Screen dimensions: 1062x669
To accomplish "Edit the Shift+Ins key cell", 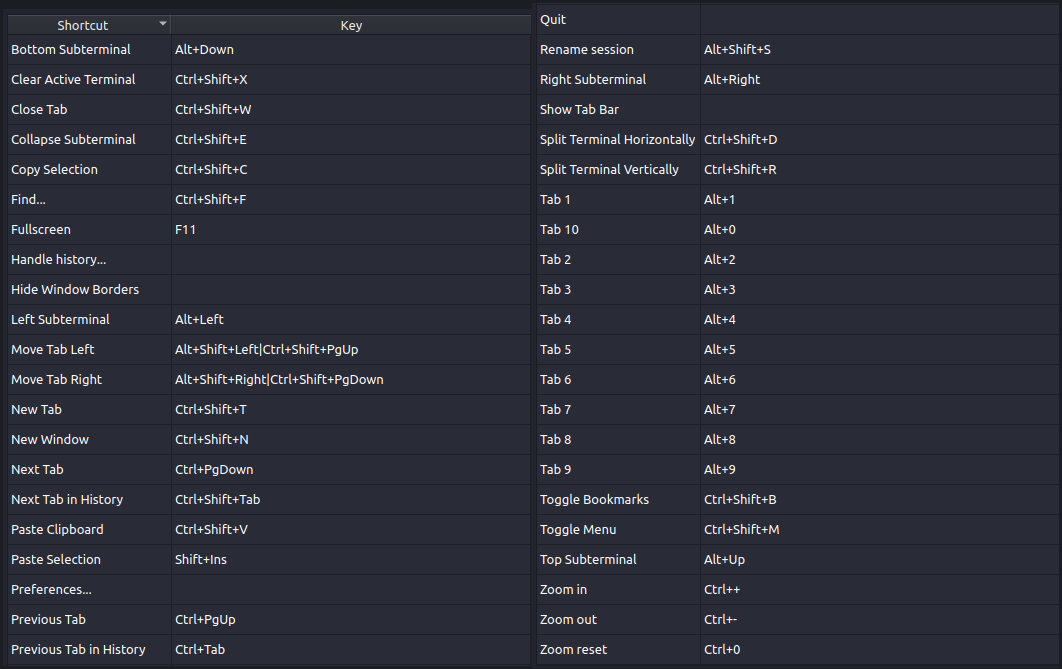I will tap(351, 559).
